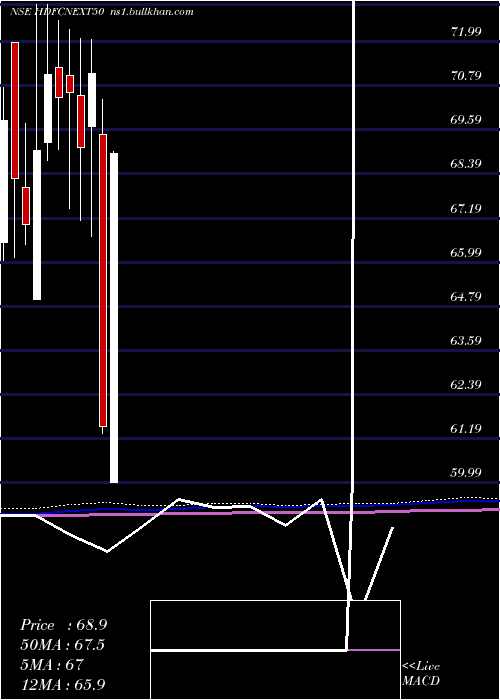The width and height of the screenshot is (500, 700).
Task: Select the 67.19 price axis label
Action: point(467,208)
